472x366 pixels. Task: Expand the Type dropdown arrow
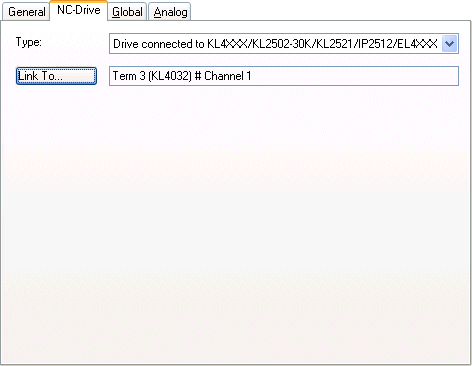click(449, 44)
